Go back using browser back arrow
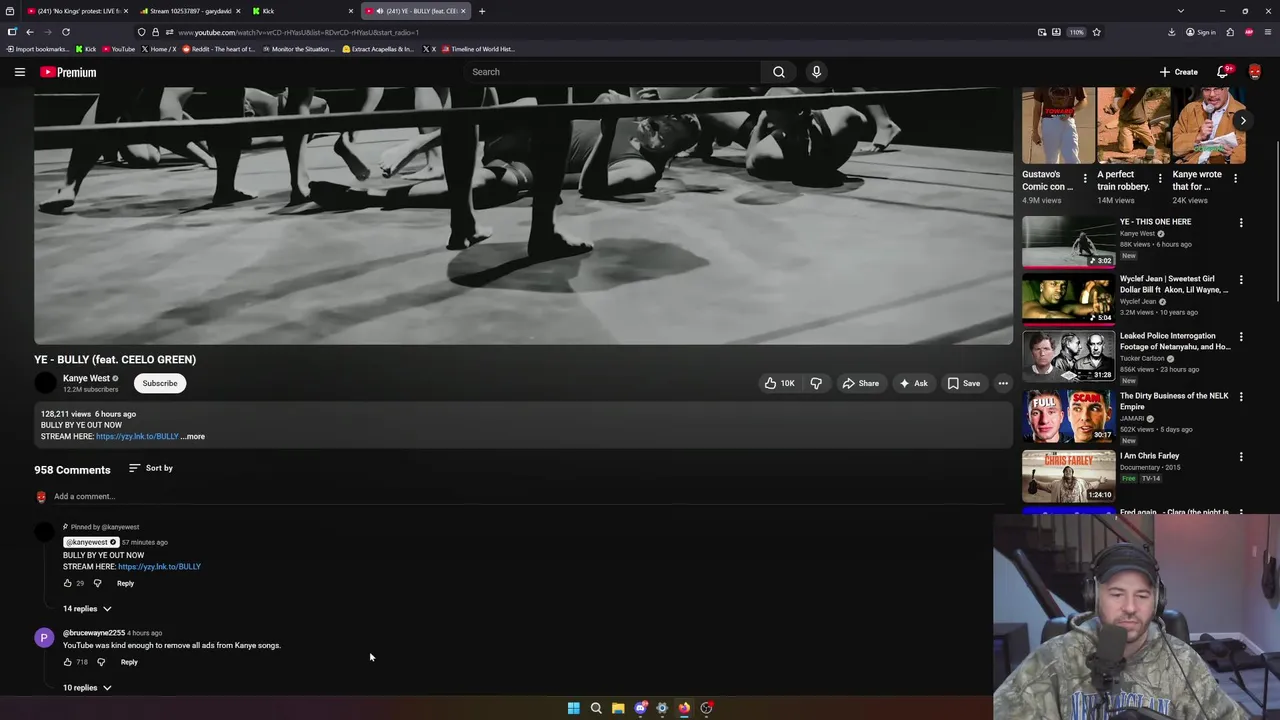 [30, 32]
